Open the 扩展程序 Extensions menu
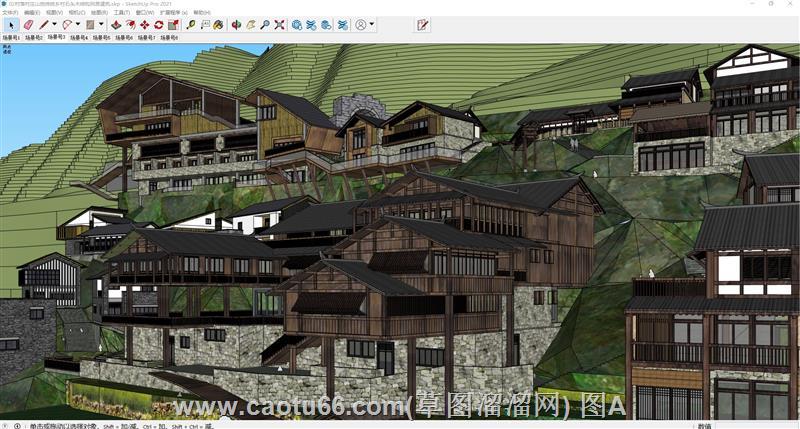The image size is (800, 429). coord(173,12)
